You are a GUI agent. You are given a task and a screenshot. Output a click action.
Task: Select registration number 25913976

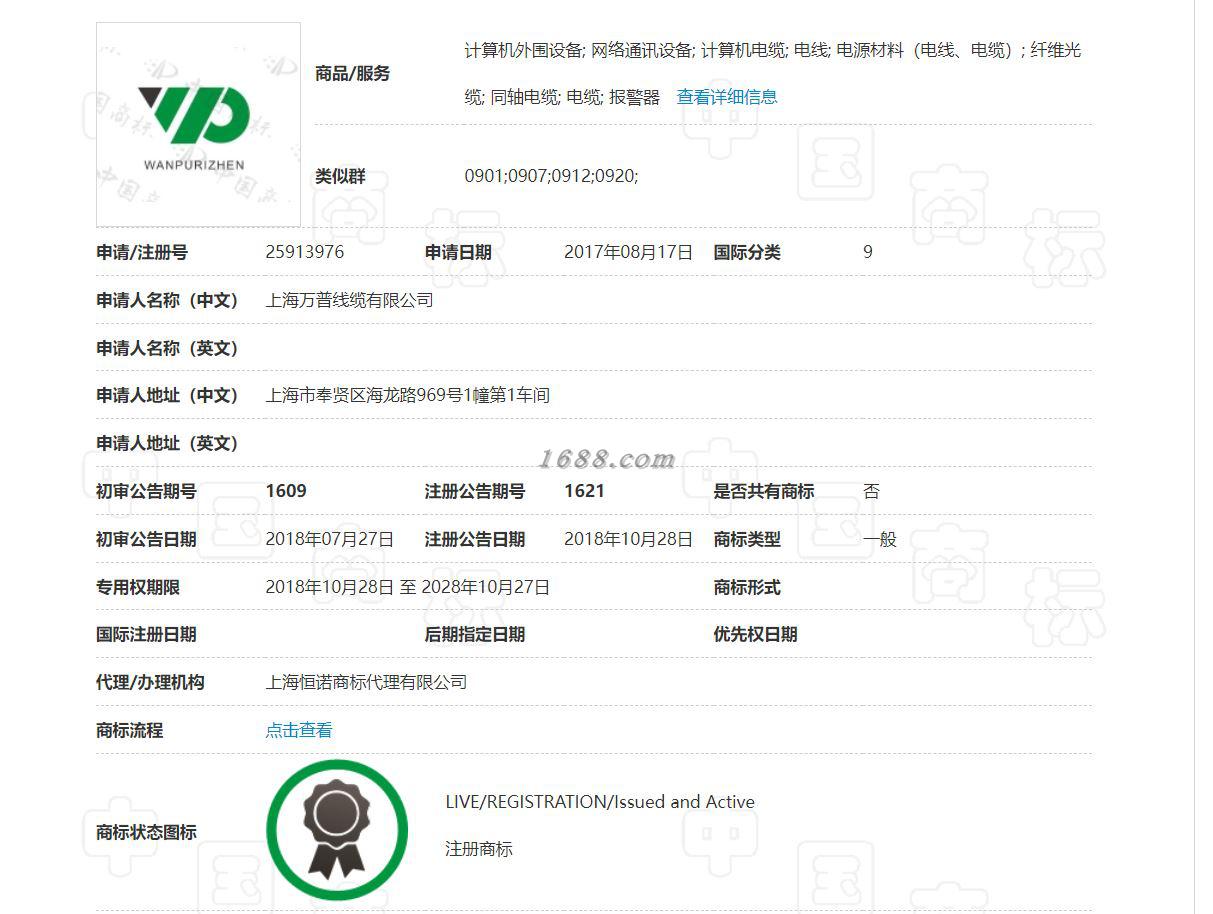point(305,252)
